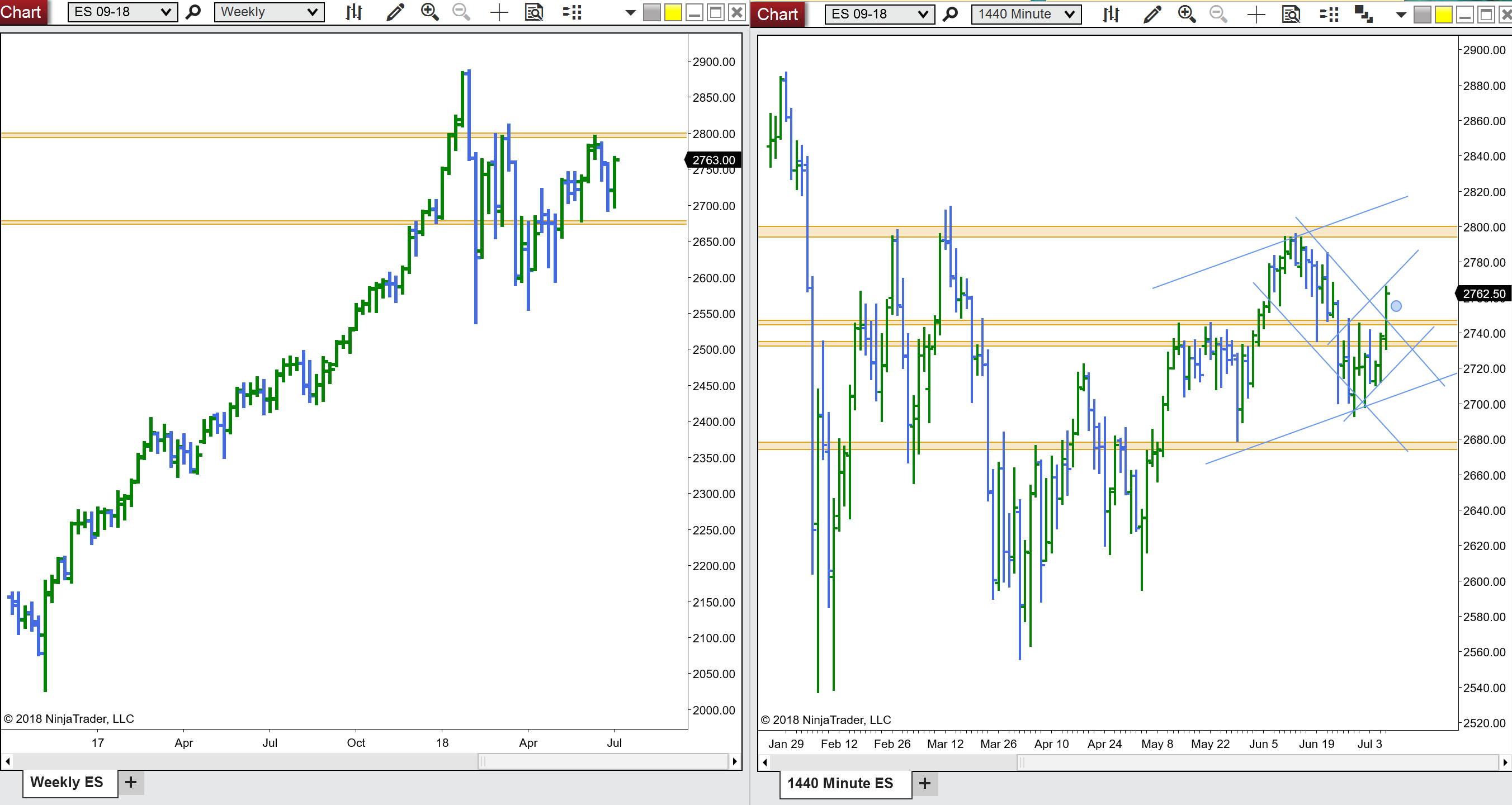Click the Jan 29 date label on 1440 Minute chart
Image resolution: width=1512 pixels, height=805 pixels.
coord(786,744)
